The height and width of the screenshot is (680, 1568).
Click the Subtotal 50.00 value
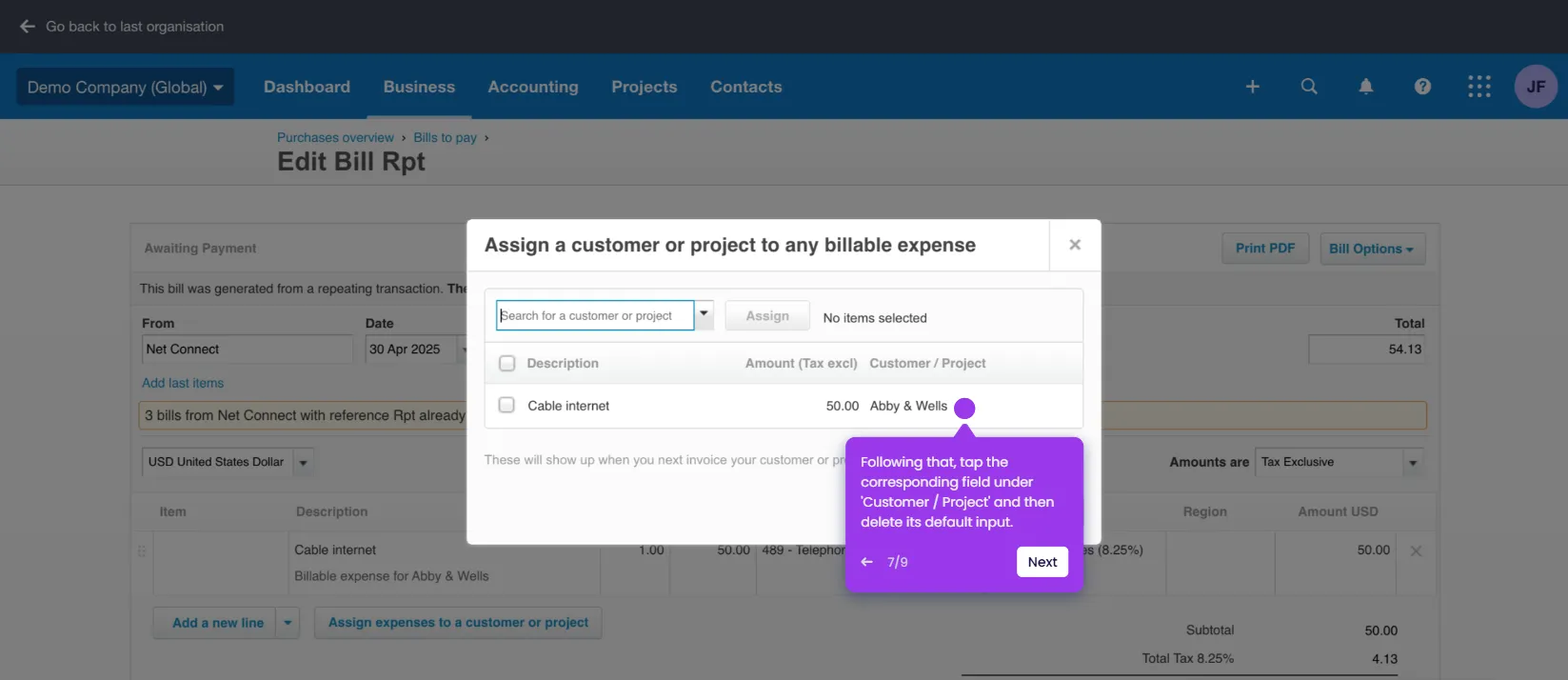tap(1381, 630)
